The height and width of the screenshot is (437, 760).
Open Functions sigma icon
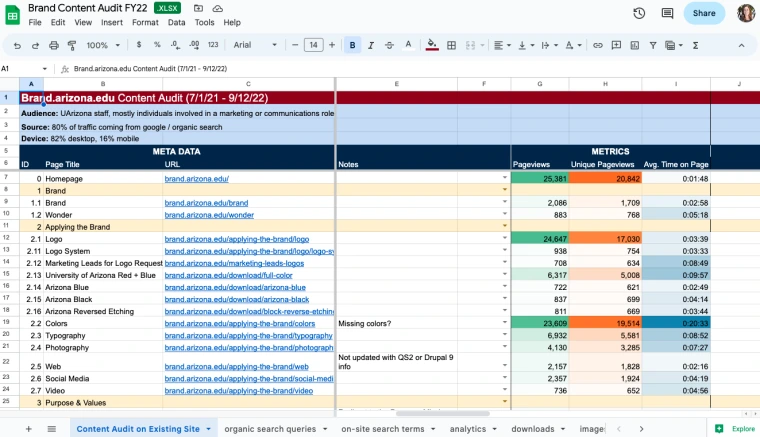click(x=696, y=45)
